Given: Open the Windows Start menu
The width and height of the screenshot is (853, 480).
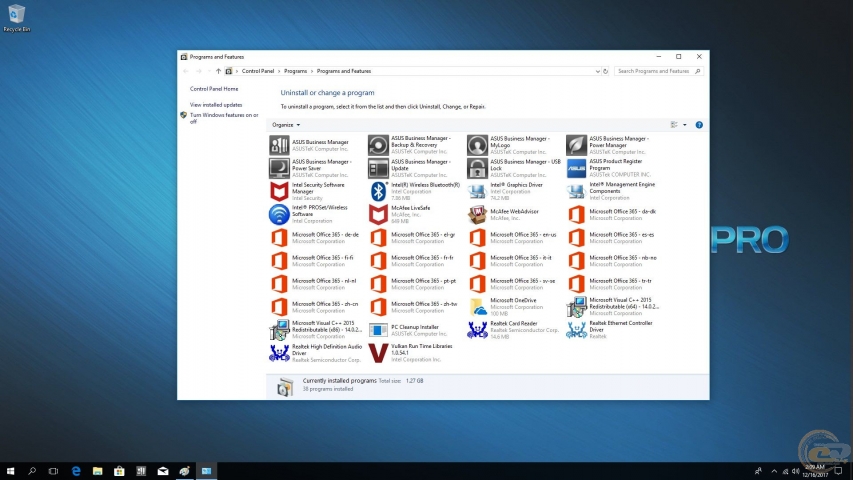Looking at the screenshot, I should click(x=10, y=471).
